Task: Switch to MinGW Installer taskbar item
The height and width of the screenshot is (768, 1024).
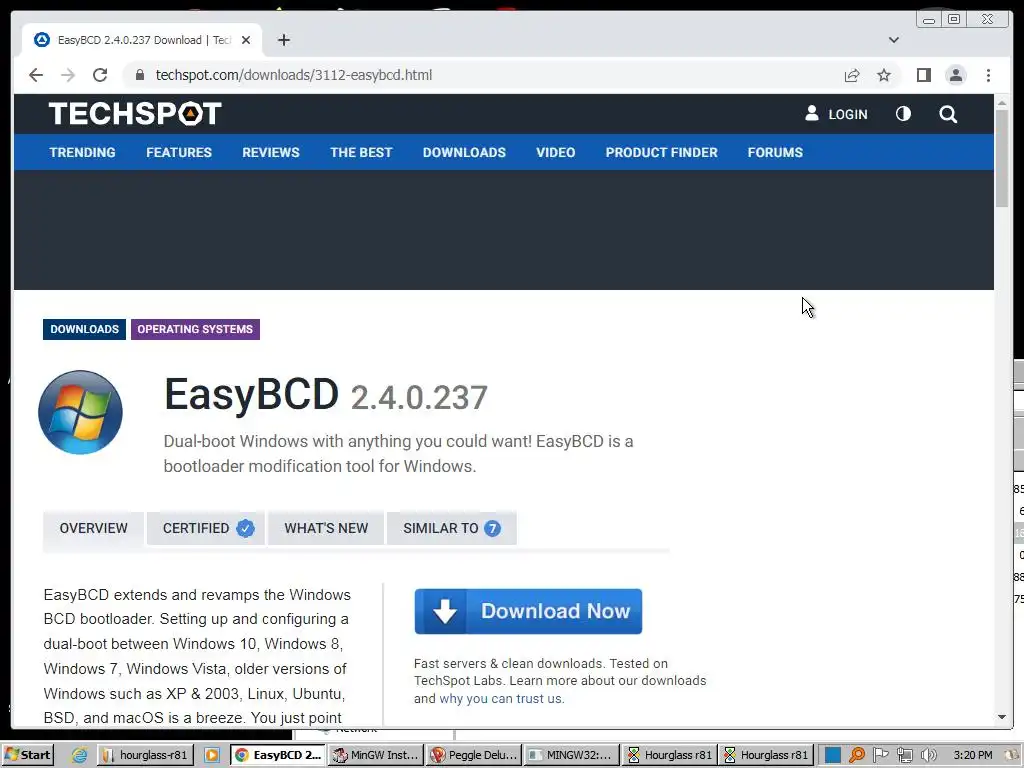Action: click(376, 755)
